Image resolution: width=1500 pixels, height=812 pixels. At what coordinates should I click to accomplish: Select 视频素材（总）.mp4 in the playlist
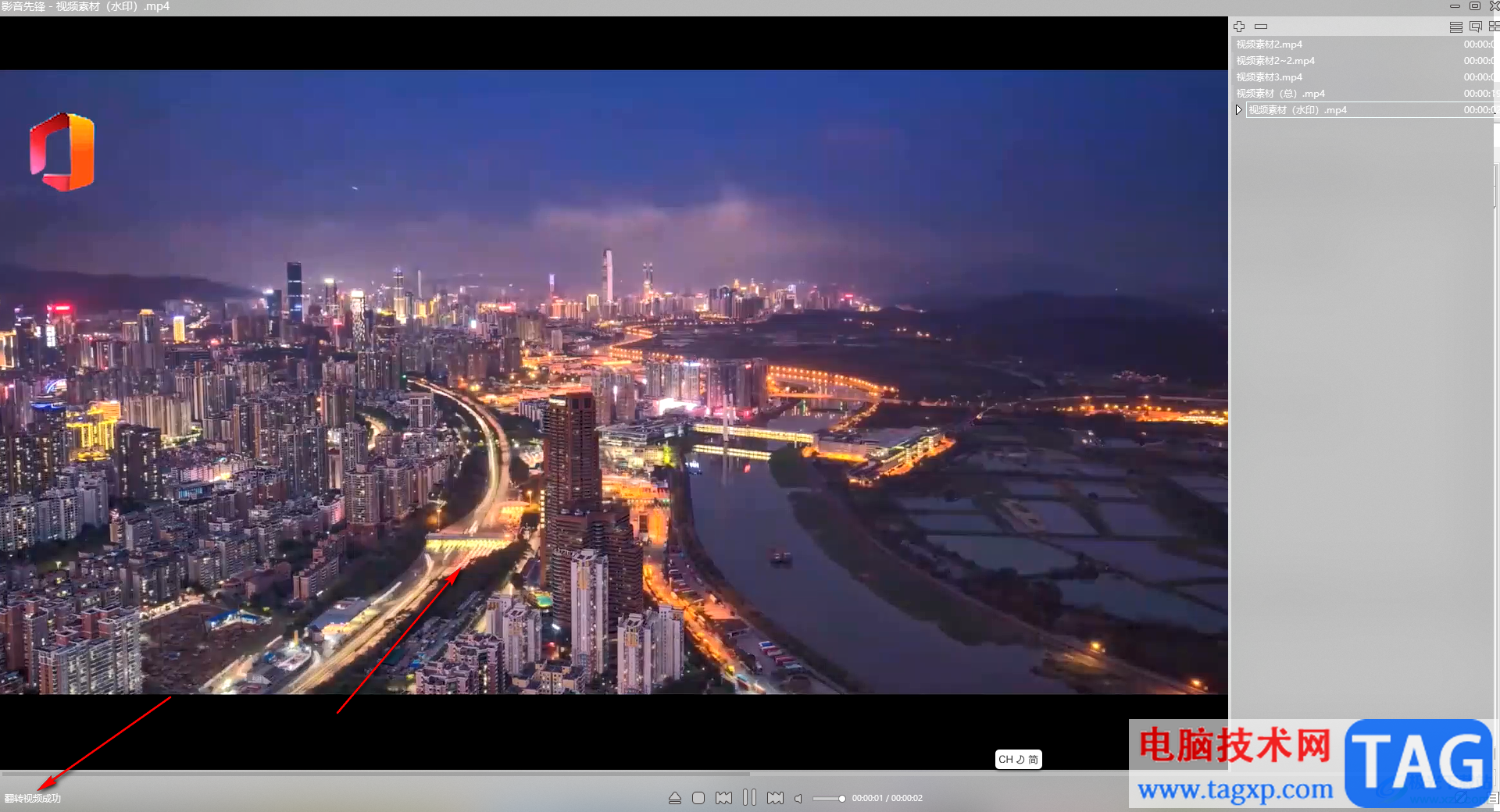pos(1363,94)
